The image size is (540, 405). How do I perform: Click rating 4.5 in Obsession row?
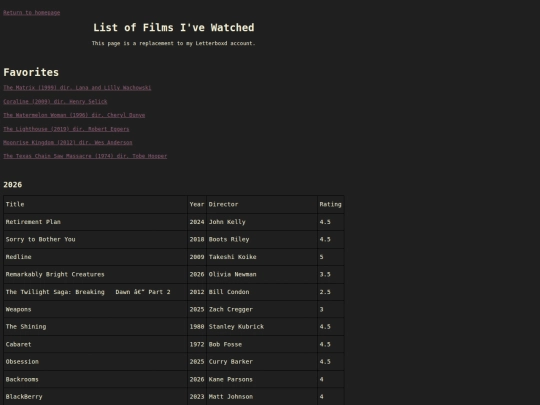(x=331, y=362)
